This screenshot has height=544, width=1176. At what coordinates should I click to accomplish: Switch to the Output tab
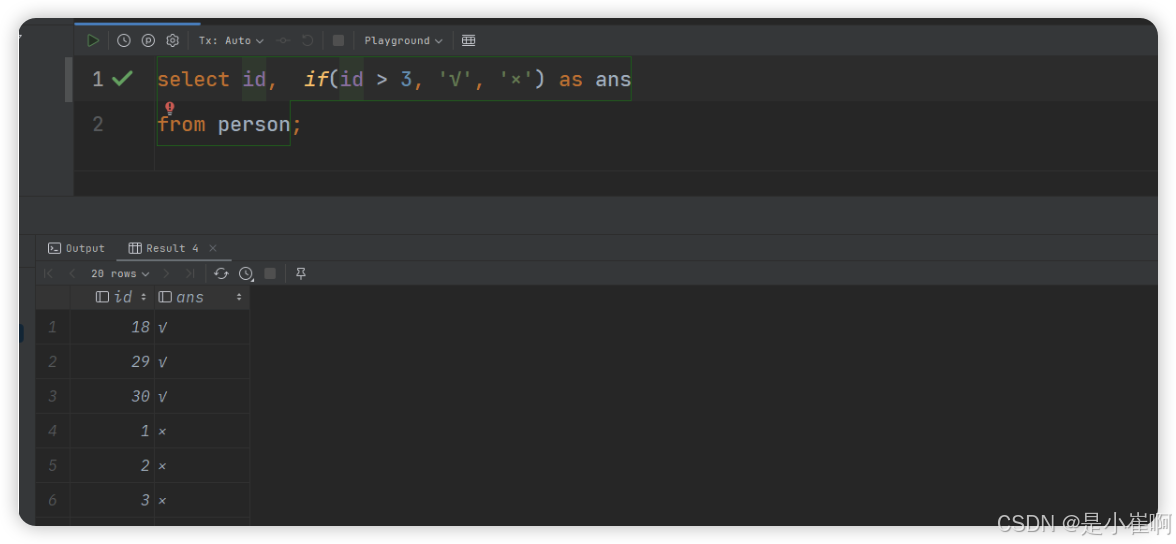pyautogui.click(x=76, y=248)
